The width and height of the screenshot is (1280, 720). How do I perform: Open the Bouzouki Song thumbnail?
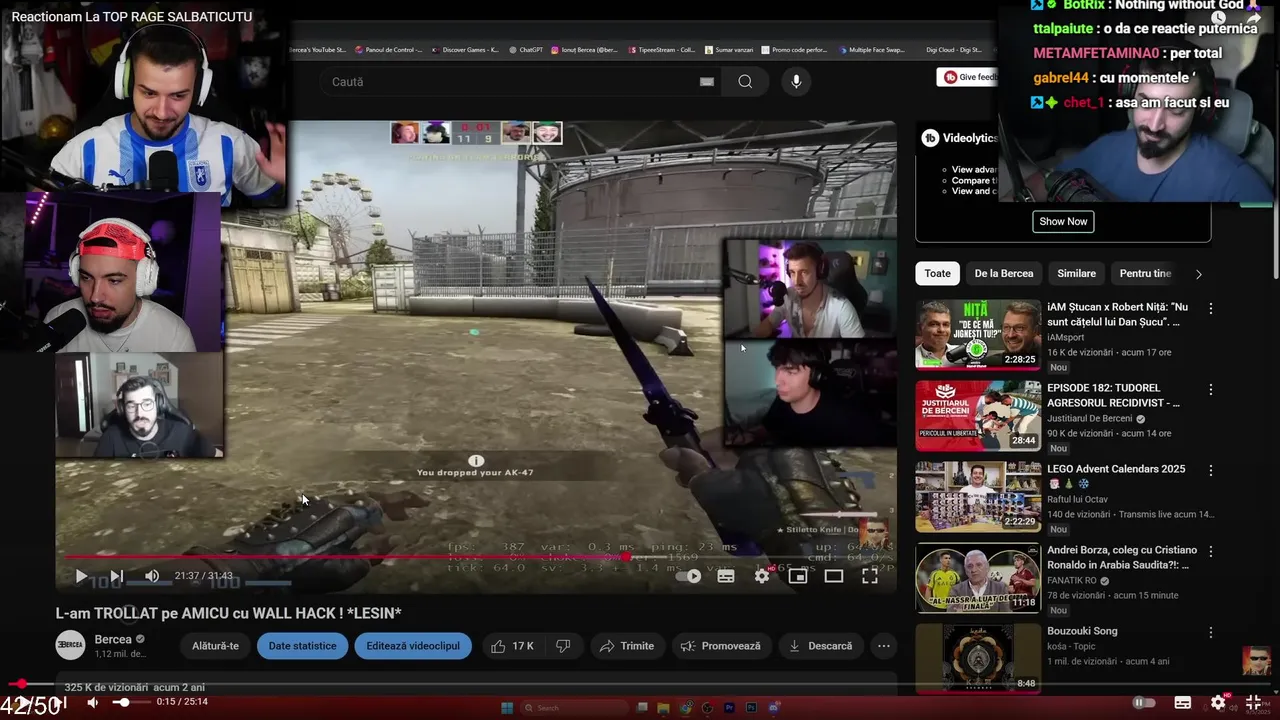coord(978,658)
